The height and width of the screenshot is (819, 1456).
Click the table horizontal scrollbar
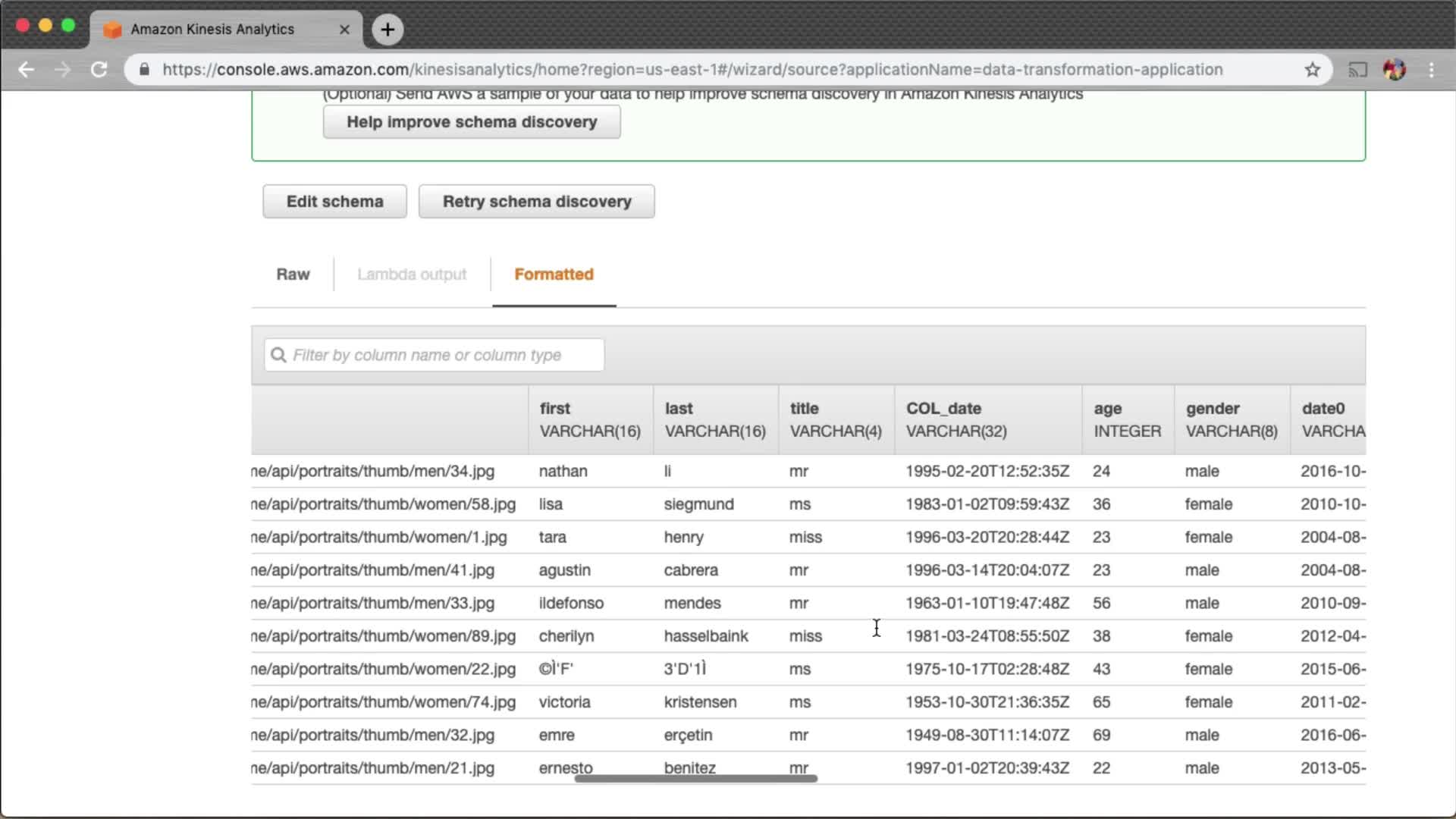tap(695, 778)
